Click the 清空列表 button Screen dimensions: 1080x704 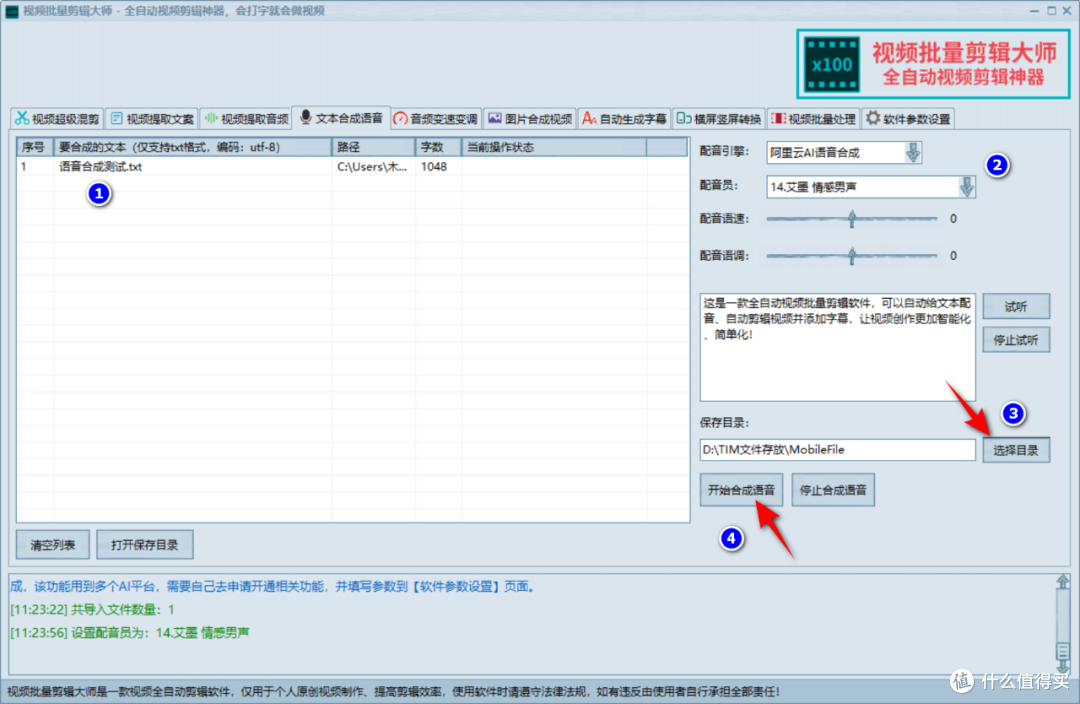pyautogui.click(x=53, y=545)
